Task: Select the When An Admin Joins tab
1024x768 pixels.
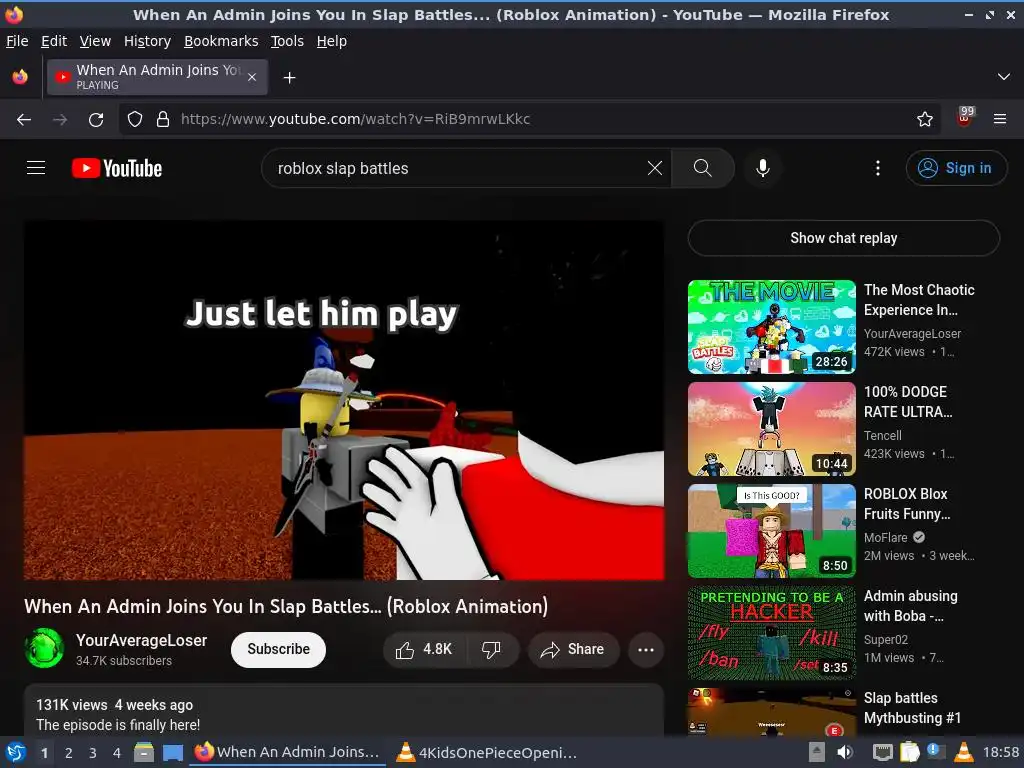Action: (157, 77)
